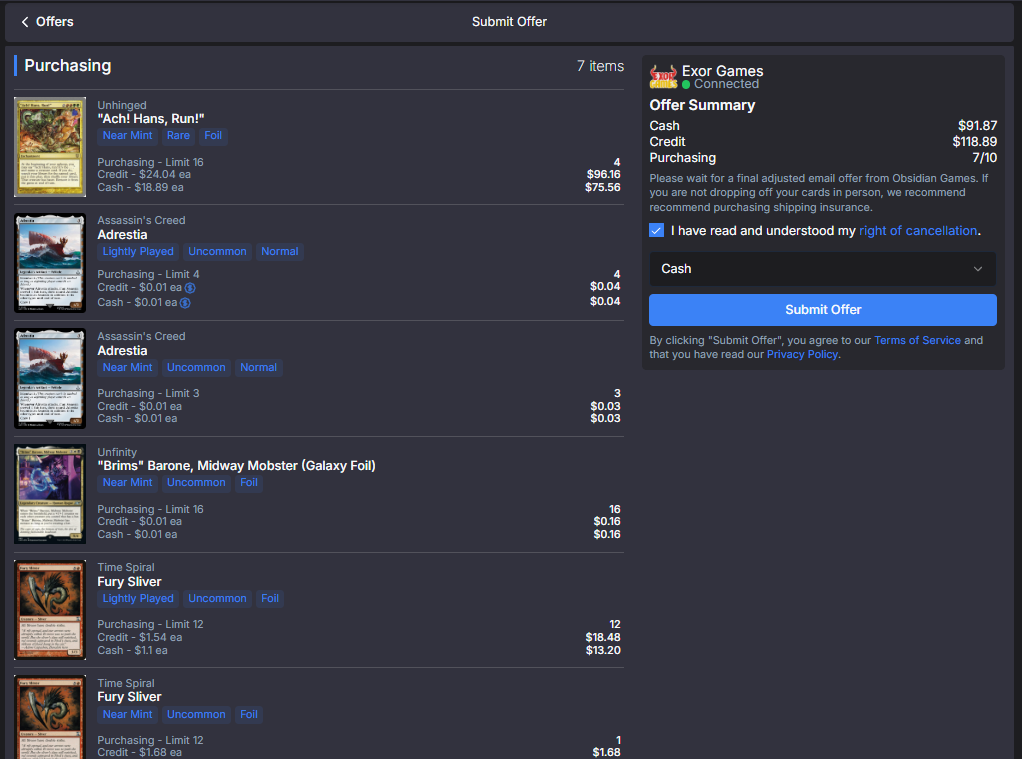
Task: Click Normal tag on Lightly Played Adrestia
Action: [280, 252]
